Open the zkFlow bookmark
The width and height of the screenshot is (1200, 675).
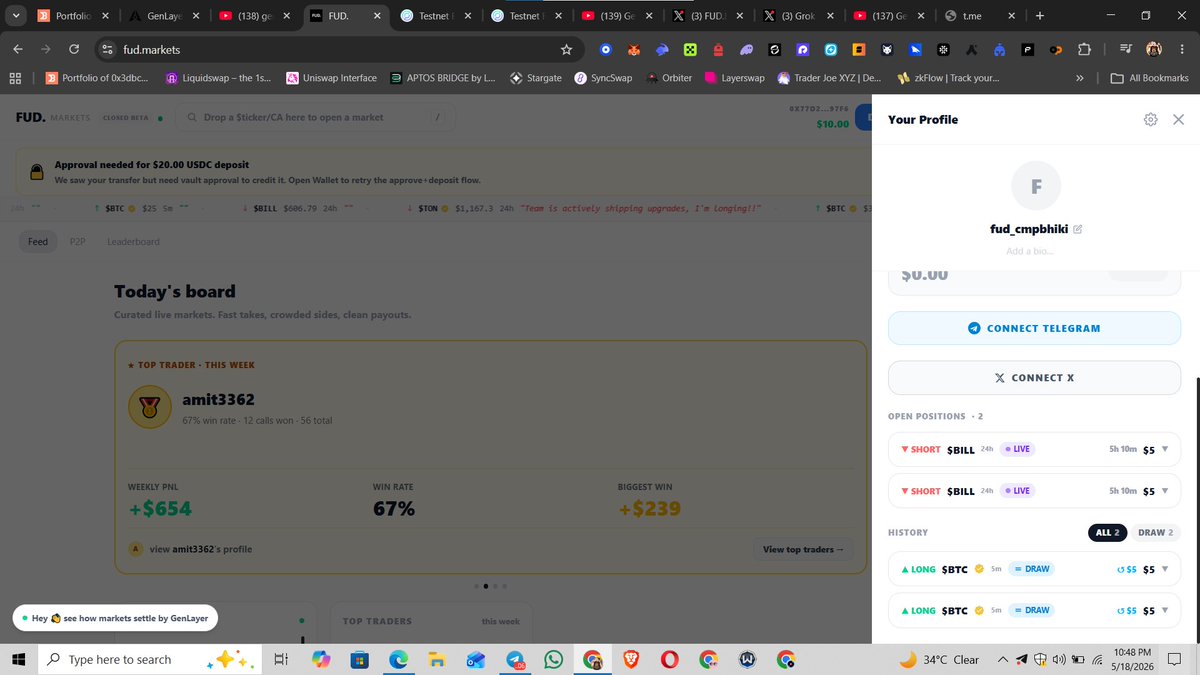tap(949, 78)
